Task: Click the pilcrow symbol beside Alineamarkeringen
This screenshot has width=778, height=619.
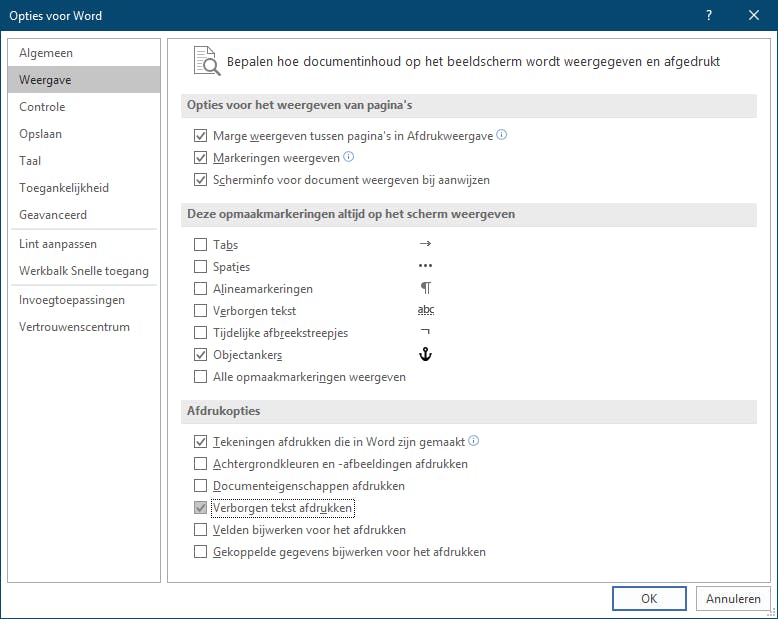Action: point(425,288)
